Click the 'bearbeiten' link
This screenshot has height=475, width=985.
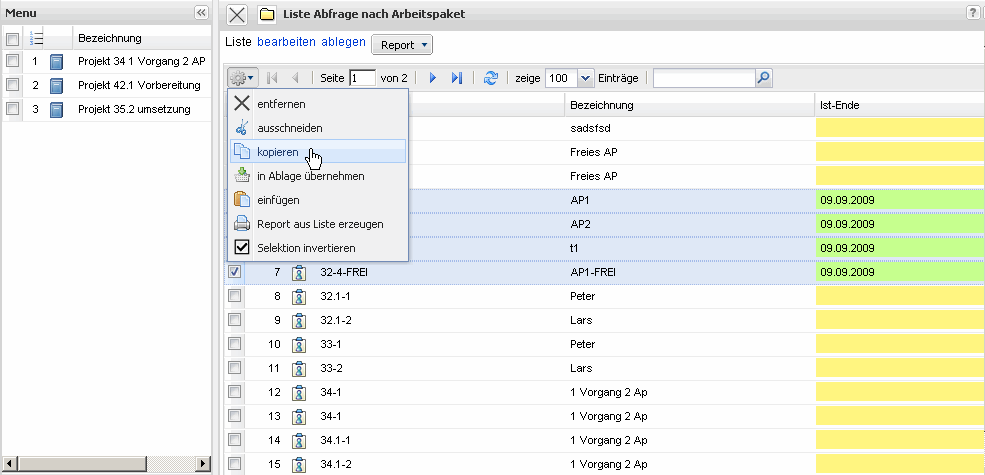pos(287,43)
